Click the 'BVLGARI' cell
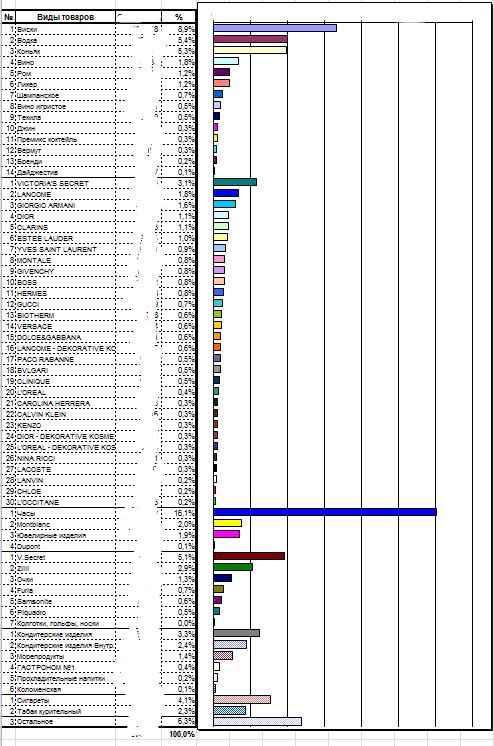This screenshot has height=746, width=494. [x=66, y=370]
